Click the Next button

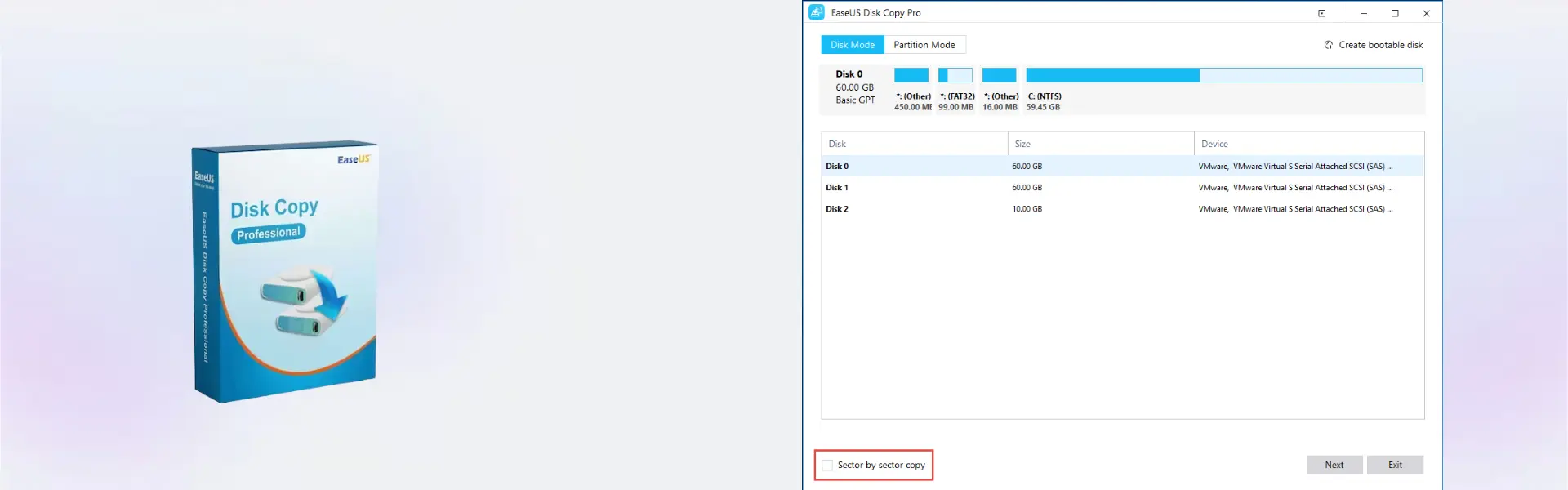click(x=1334, y=465)
